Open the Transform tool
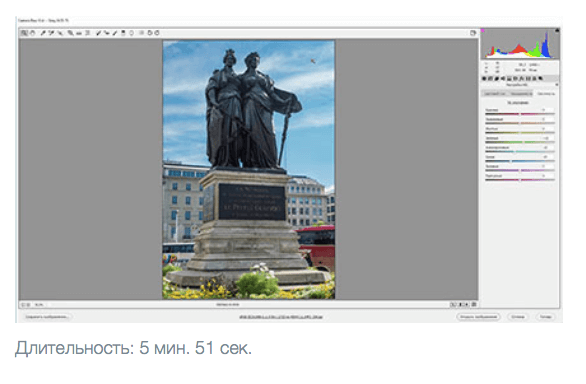 87,33
